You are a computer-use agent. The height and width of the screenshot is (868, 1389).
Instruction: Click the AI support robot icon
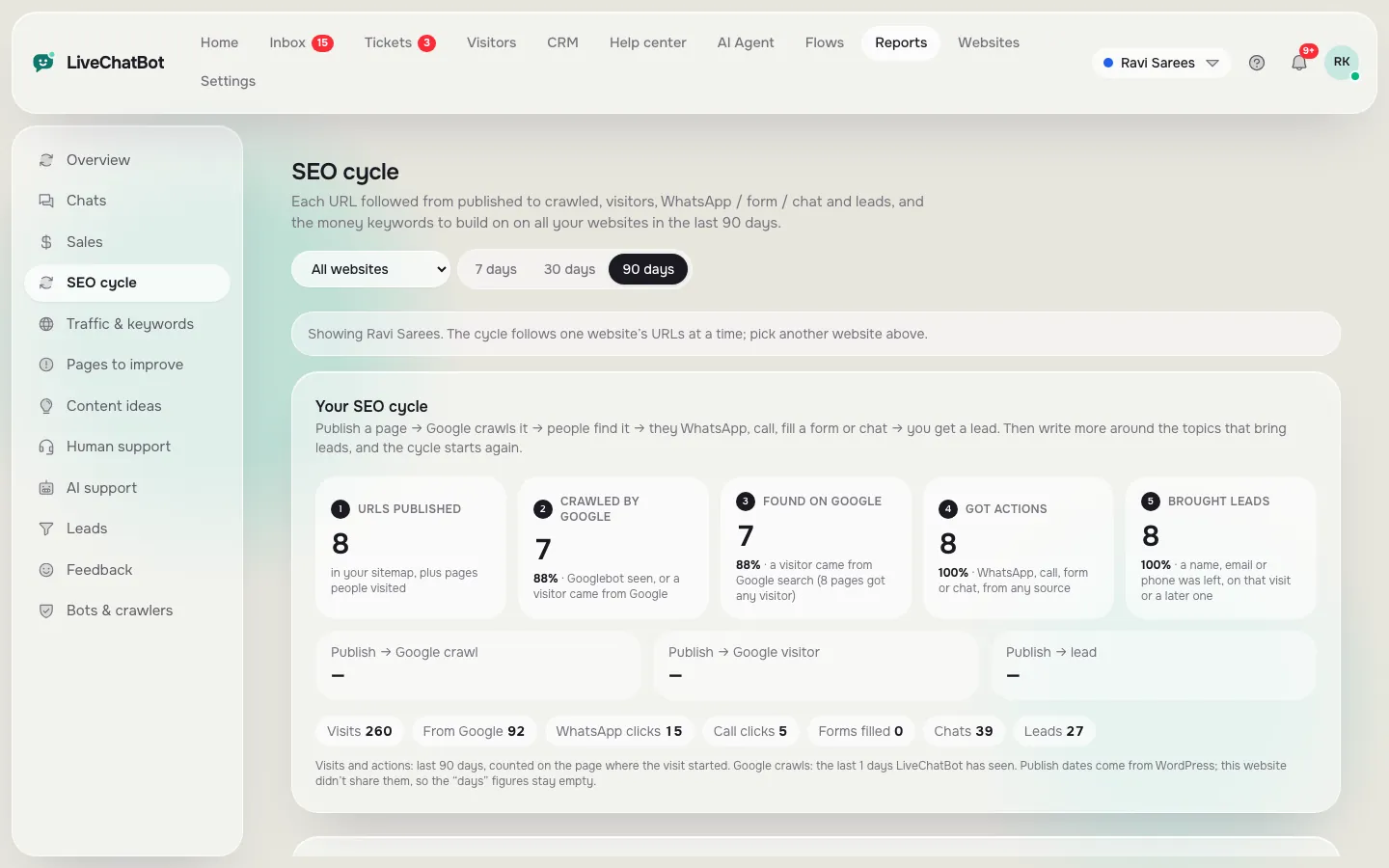pyautogui.click(x=46, y=488)
